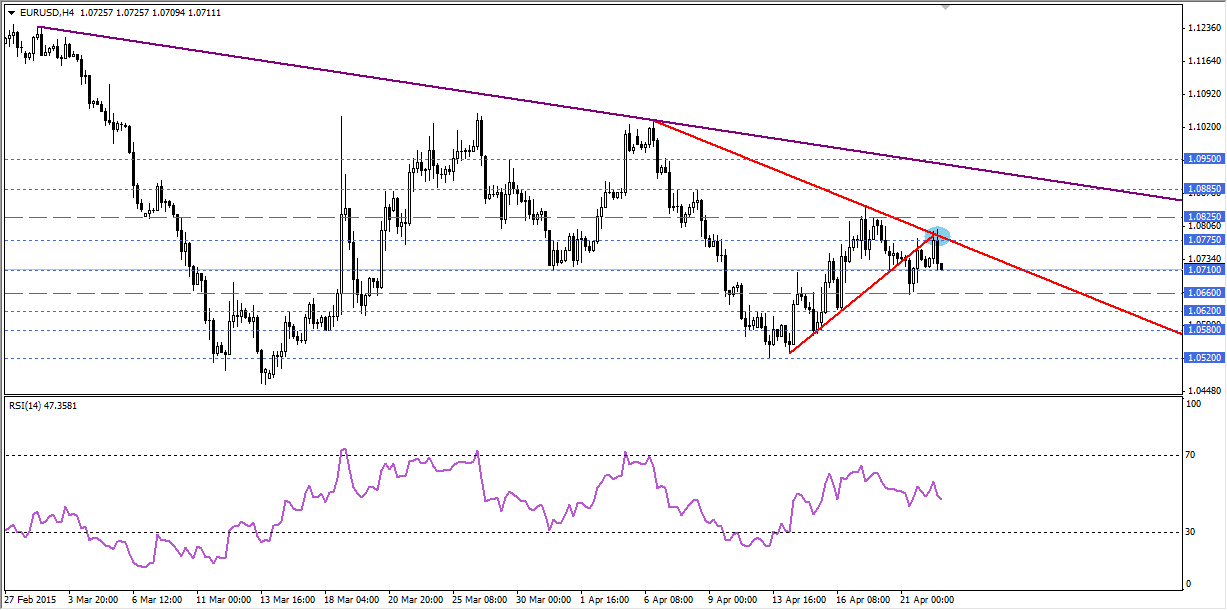Click the 1.09500 price level tag
The height and width of the screenshot is (610, 1227).
(1202, 158)
